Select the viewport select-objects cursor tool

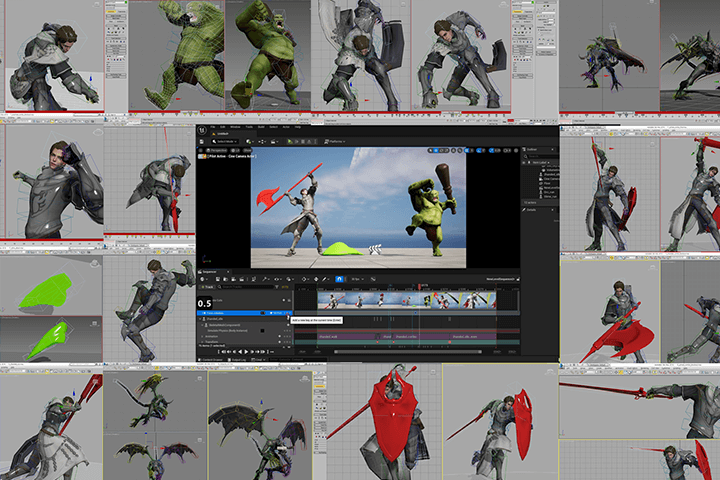430,151
